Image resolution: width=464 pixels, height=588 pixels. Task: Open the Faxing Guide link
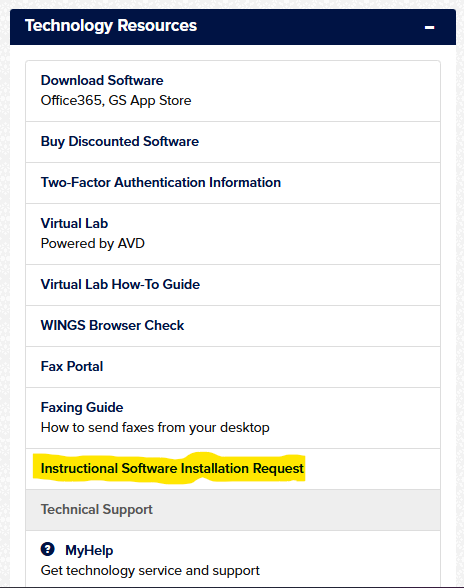tap(82, 407)
